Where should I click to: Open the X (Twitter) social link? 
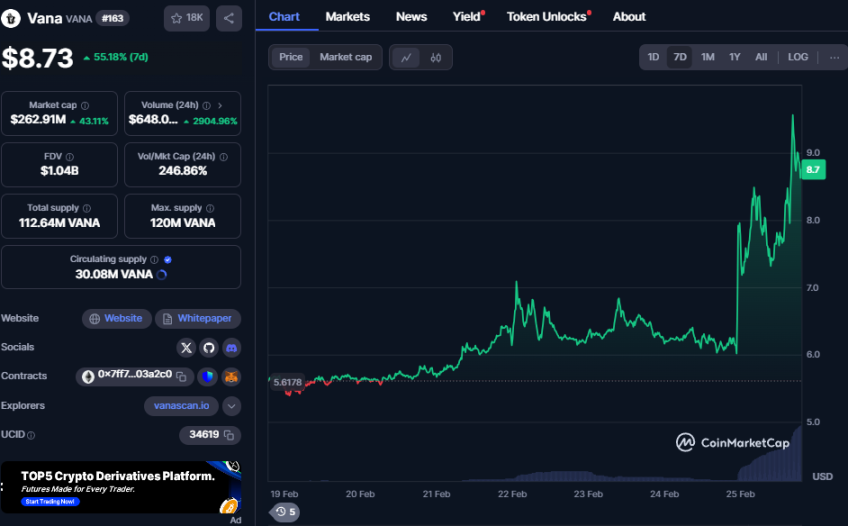click(x=186, y=348)
